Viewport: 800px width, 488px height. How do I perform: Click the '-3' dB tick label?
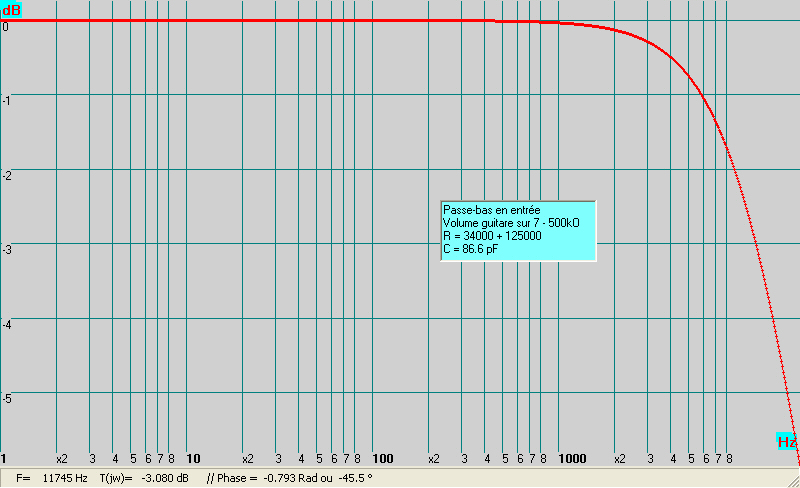[6, 250]
